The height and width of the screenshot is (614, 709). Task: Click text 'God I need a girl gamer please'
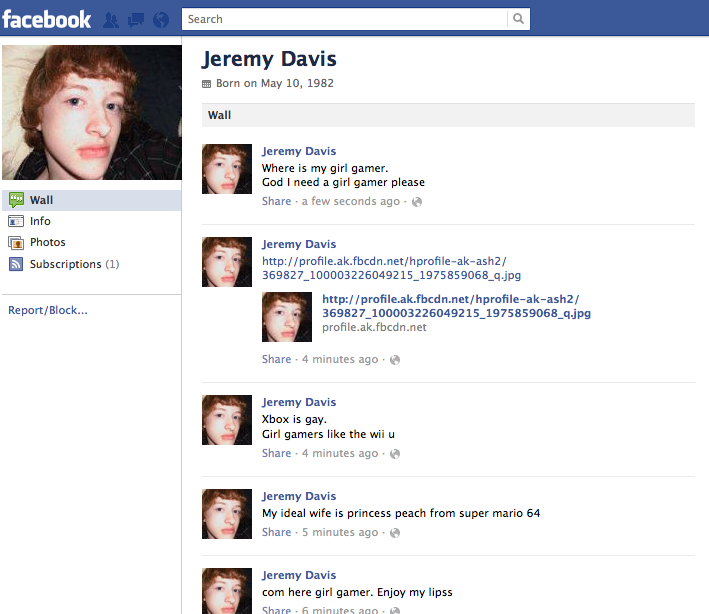pos(343,182)
